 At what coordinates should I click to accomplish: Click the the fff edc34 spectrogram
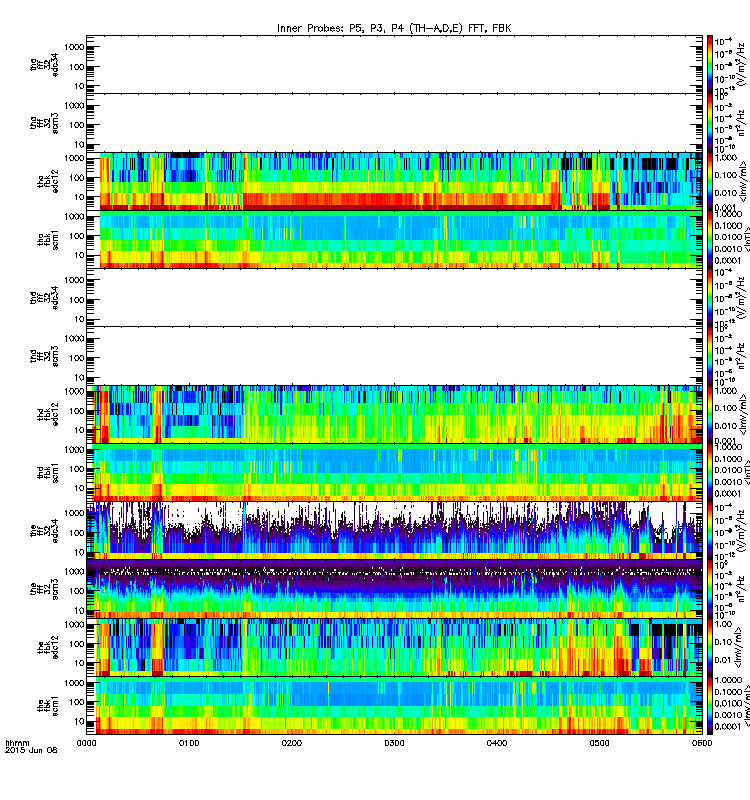(394, 531)
